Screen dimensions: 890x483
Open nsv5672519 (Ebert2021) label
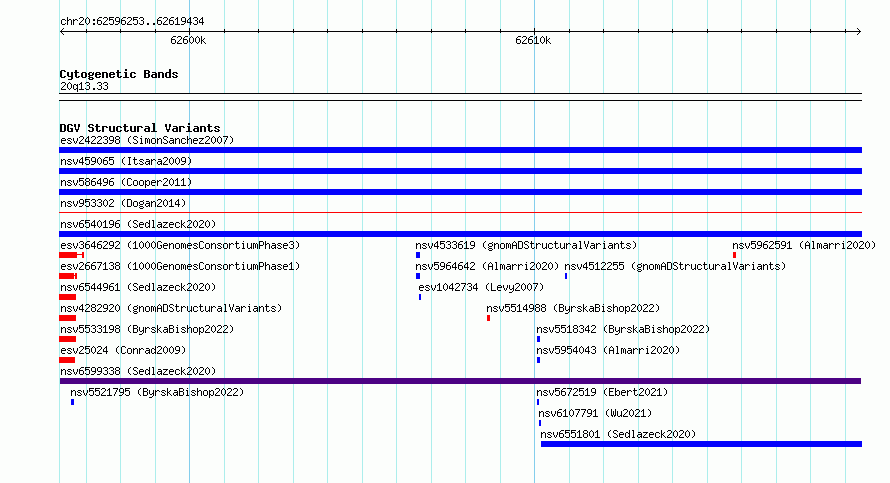[602, 392]
